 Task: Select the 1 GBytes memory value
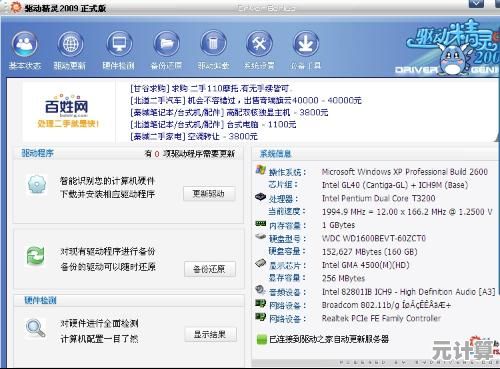pyautogui.click(x=338, y=225)
